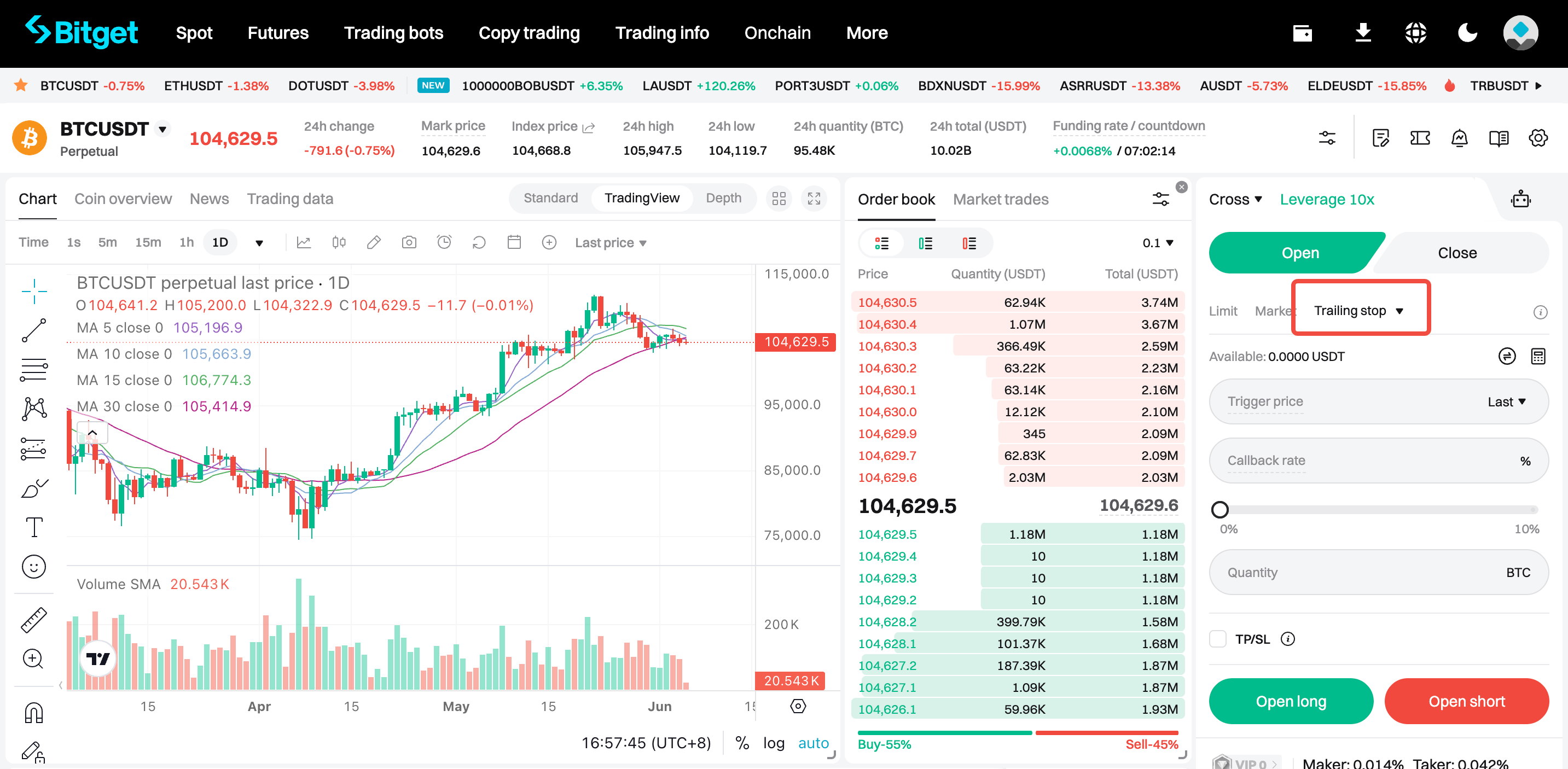Open the Copy trading menu

(x=529, y=33)
